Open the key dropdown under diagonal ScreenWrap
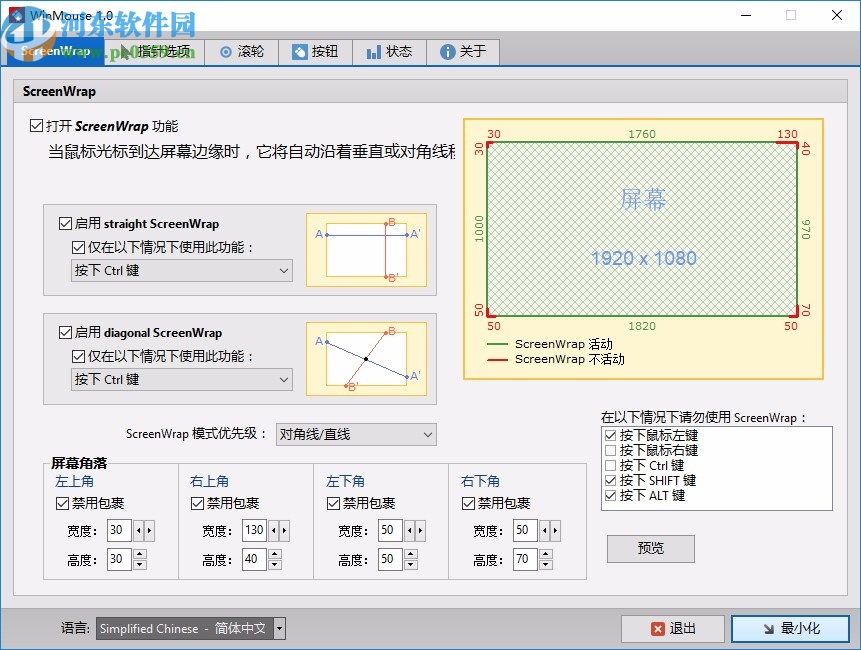This screenshot has width=861, height=650. [182, 379]
